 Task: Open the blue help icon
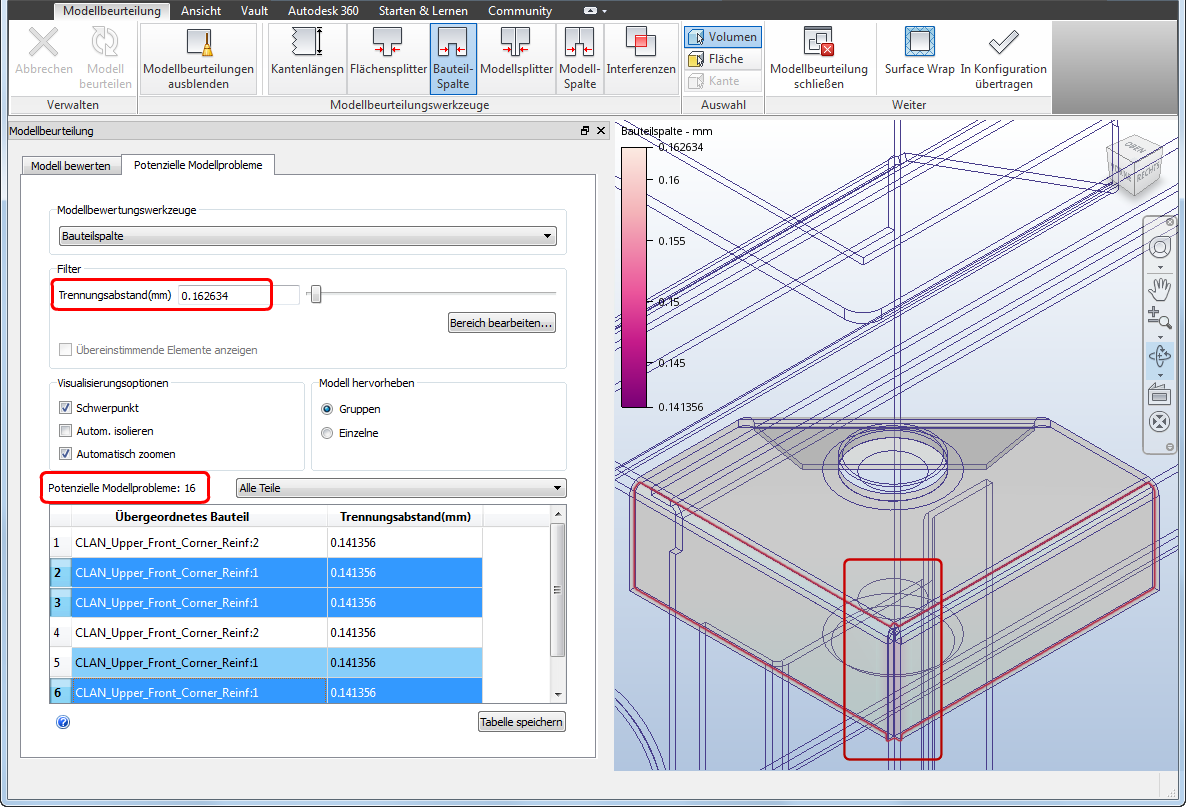click(x=63, y=722)
